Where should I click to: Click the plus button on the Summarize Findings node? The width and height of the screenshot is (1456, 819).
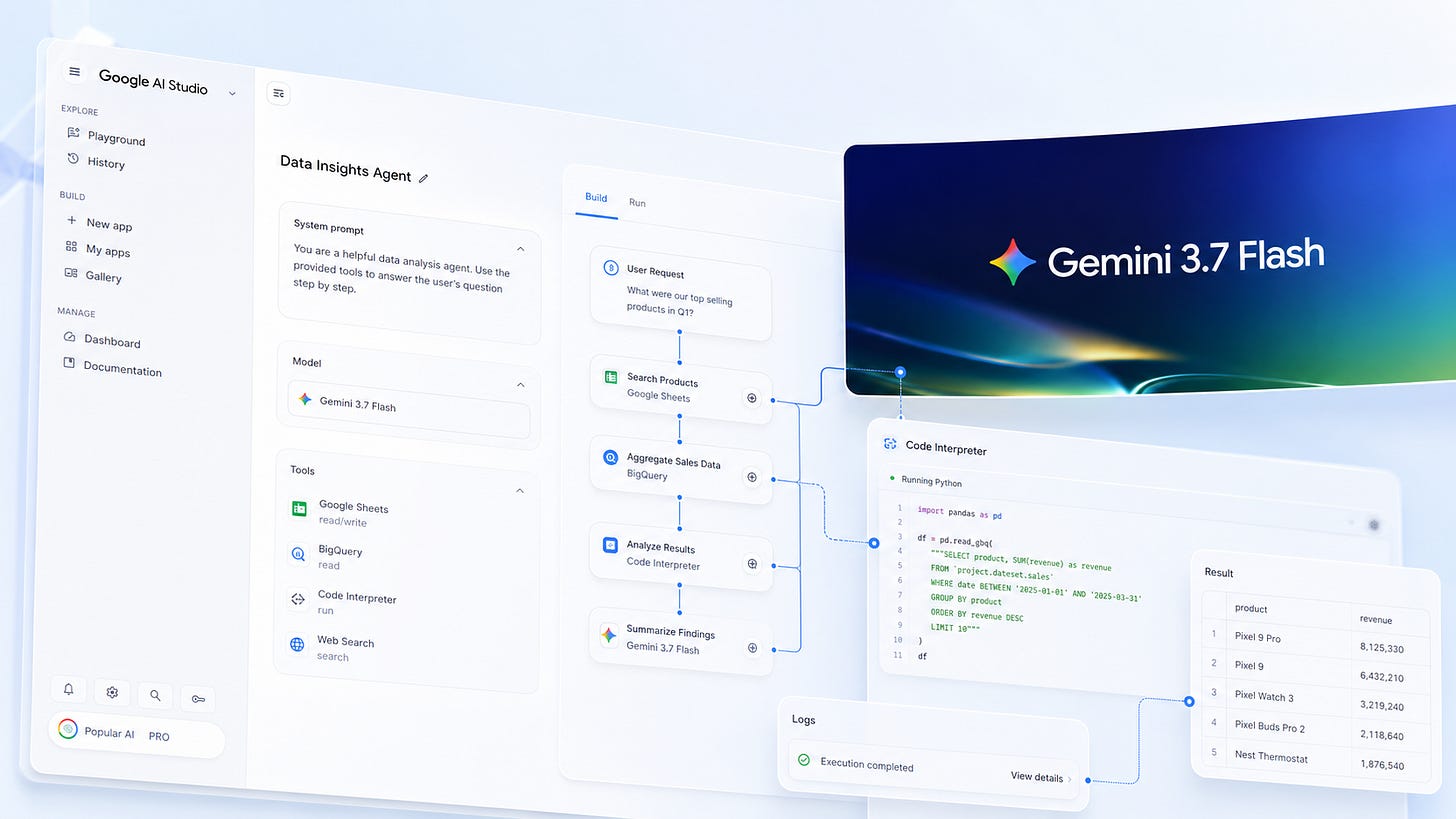[752, 648]
